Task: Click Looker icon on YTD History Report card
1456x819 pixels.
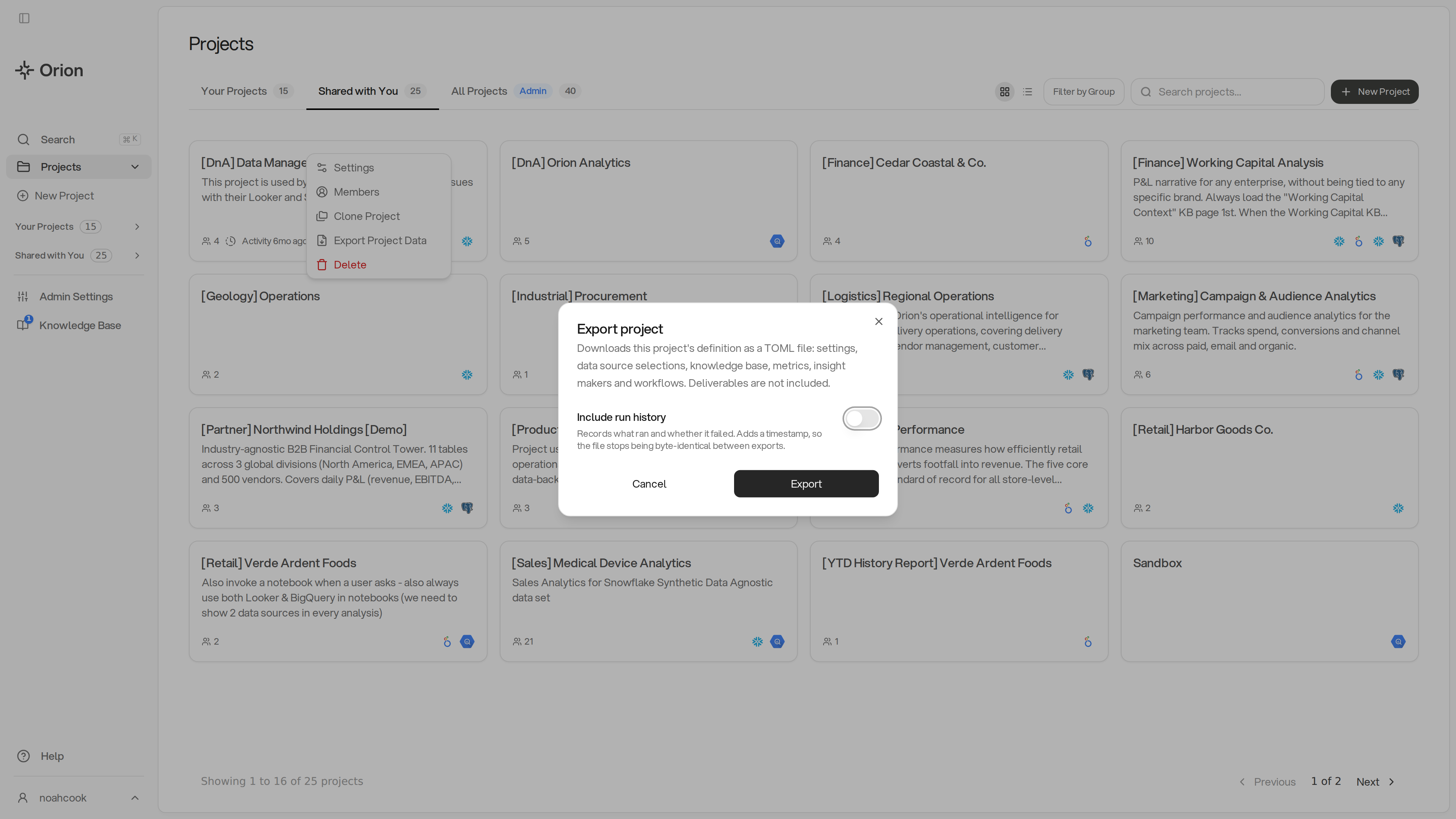Action: [1087, 642]
